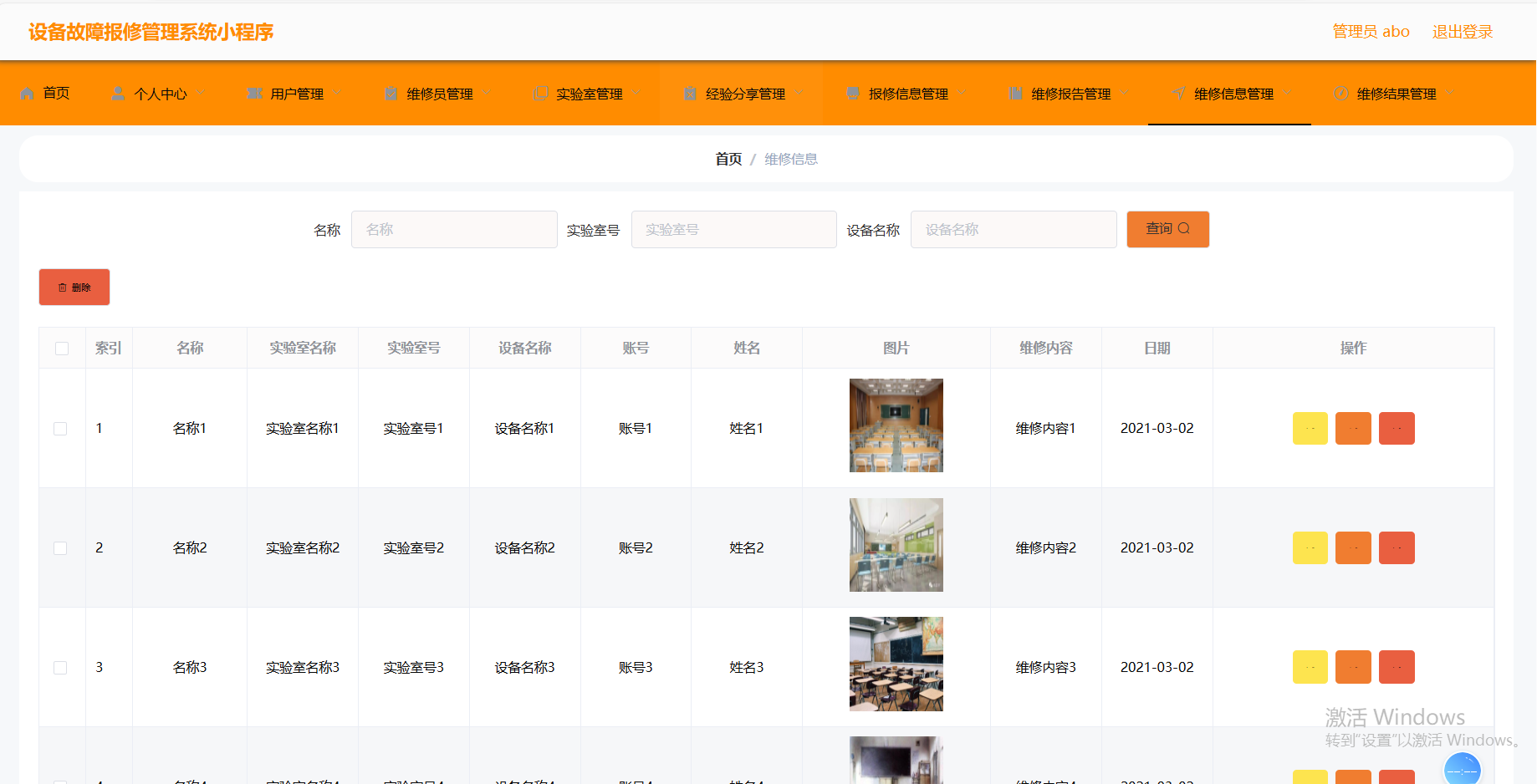1537x784 pixels.
Task: Focus the 设备名称 search input field
Action: click(1014, 229)
